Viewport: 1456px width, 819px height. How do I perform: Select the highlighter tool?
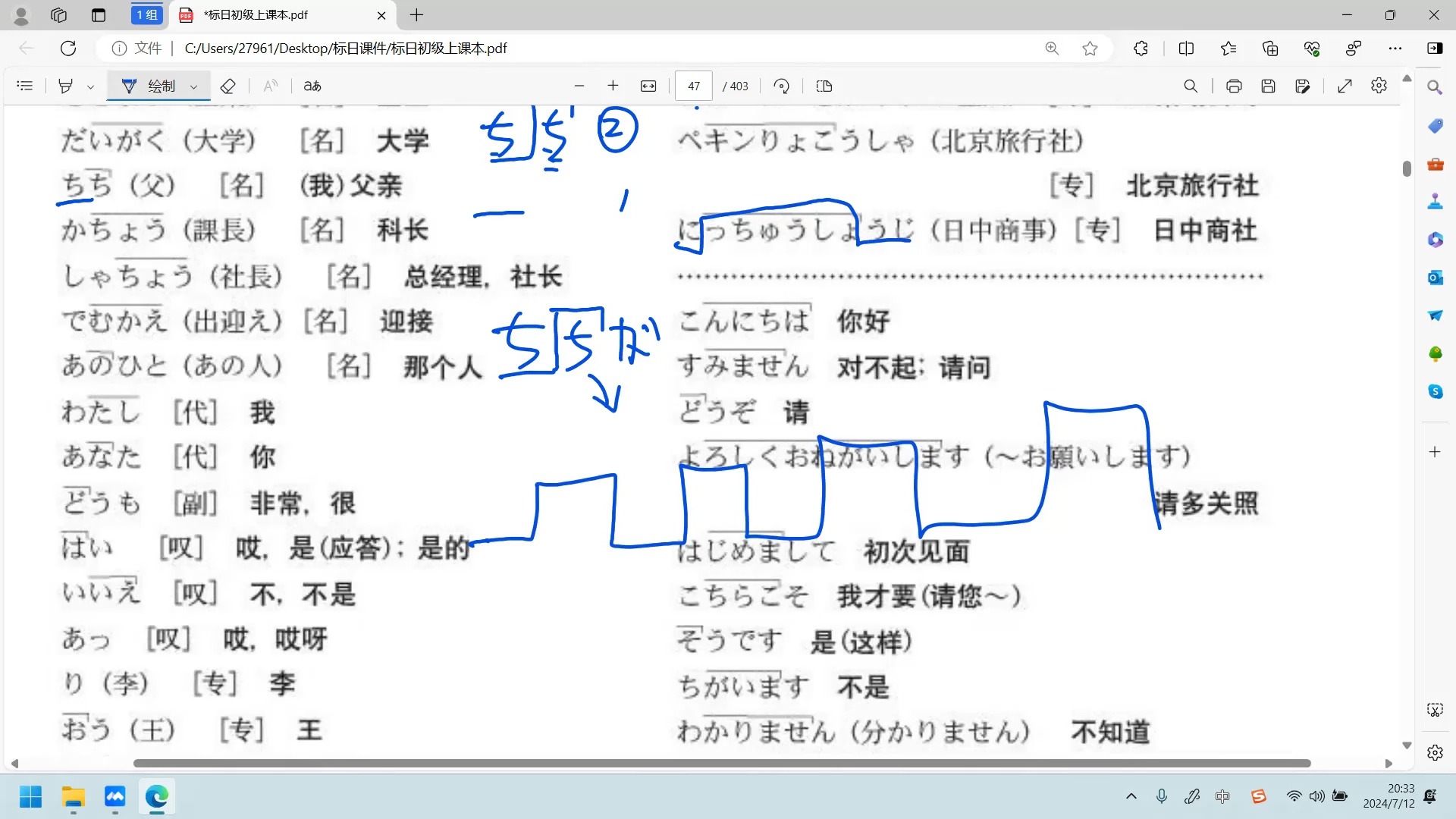[66, 86]
